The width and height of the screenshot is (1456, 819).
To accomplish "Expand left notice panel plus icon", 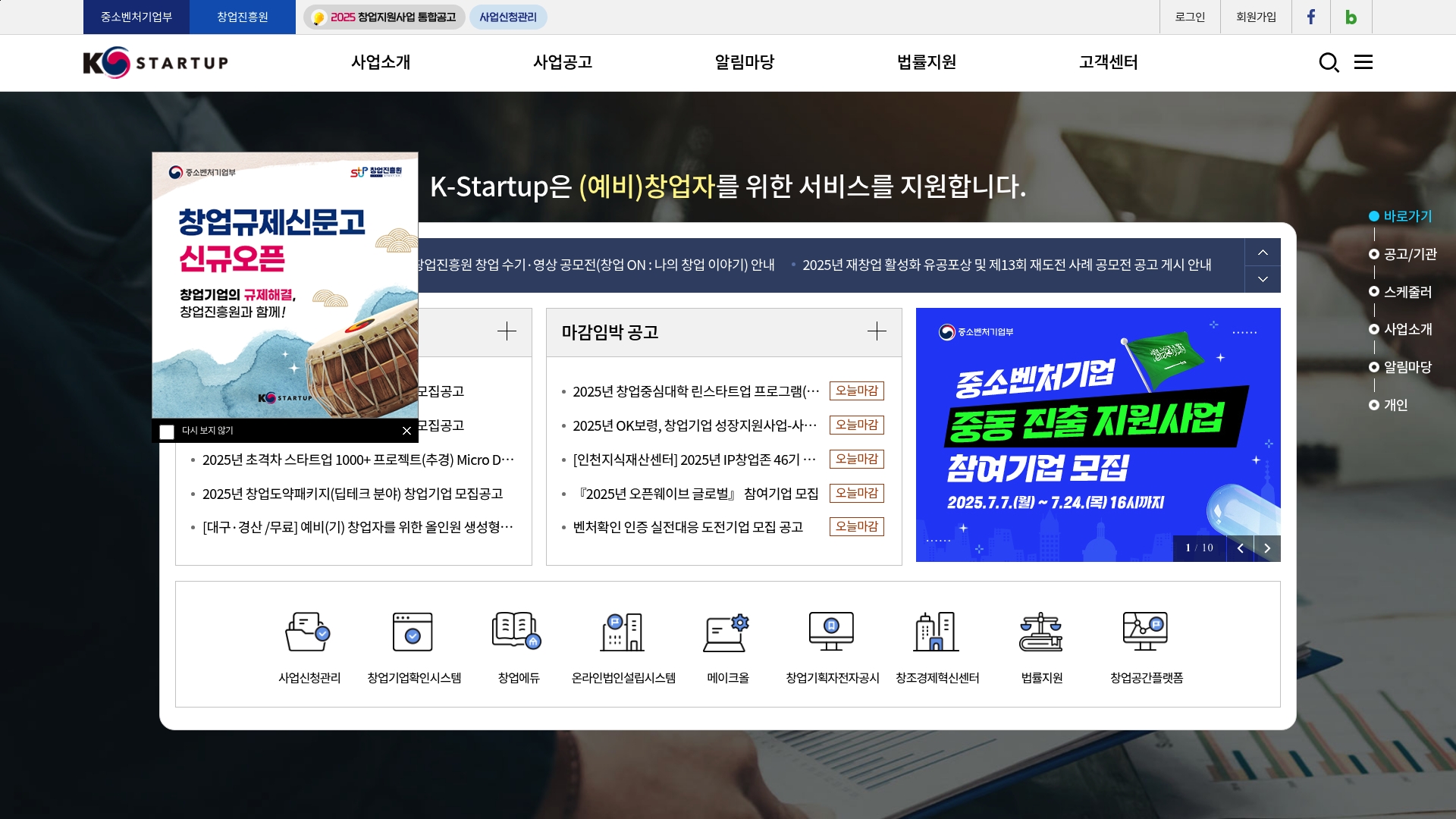I will pyautogui.click(x=507, y=331).
